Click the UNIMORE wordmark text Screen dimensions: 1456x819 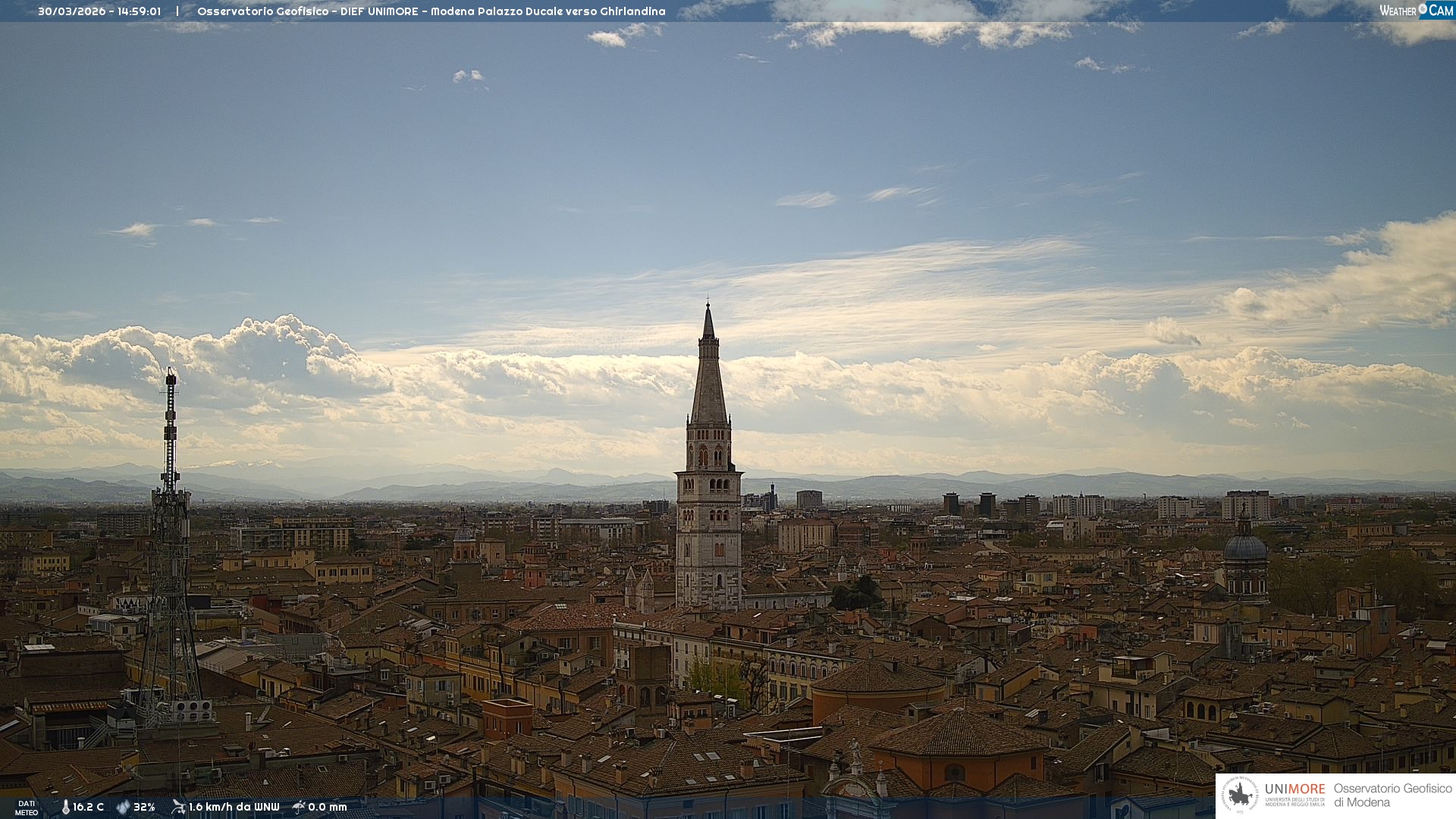click(x=1294, y=789)
